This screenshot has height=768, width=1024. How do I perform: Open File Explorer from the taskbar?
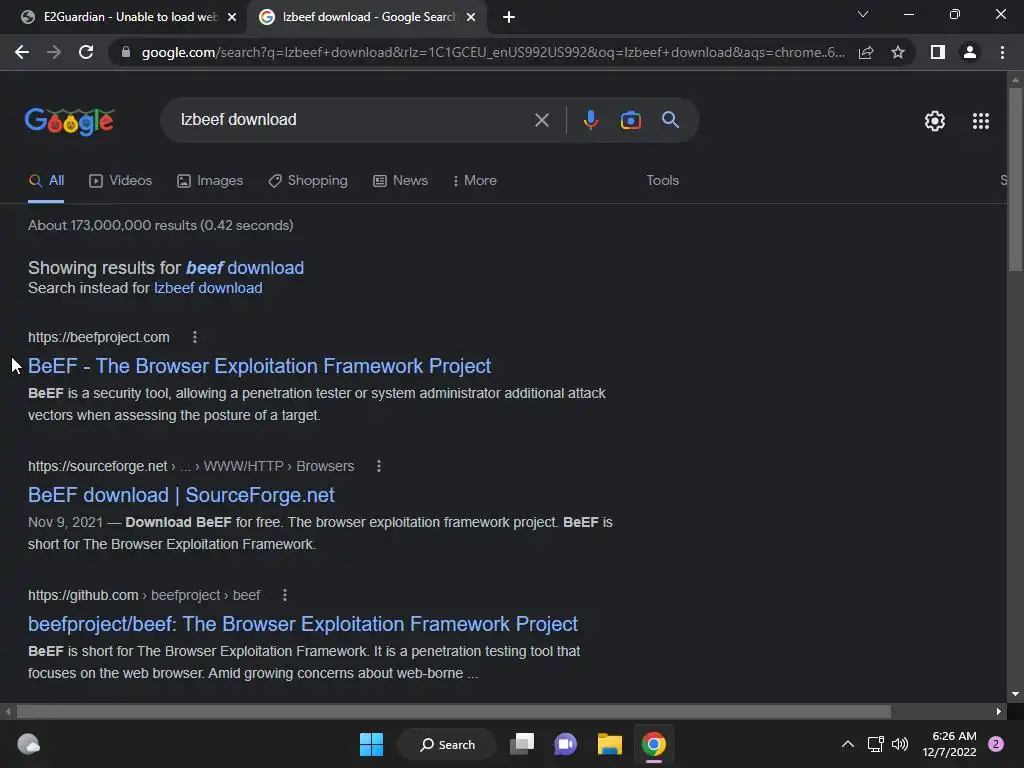point(610,744)
